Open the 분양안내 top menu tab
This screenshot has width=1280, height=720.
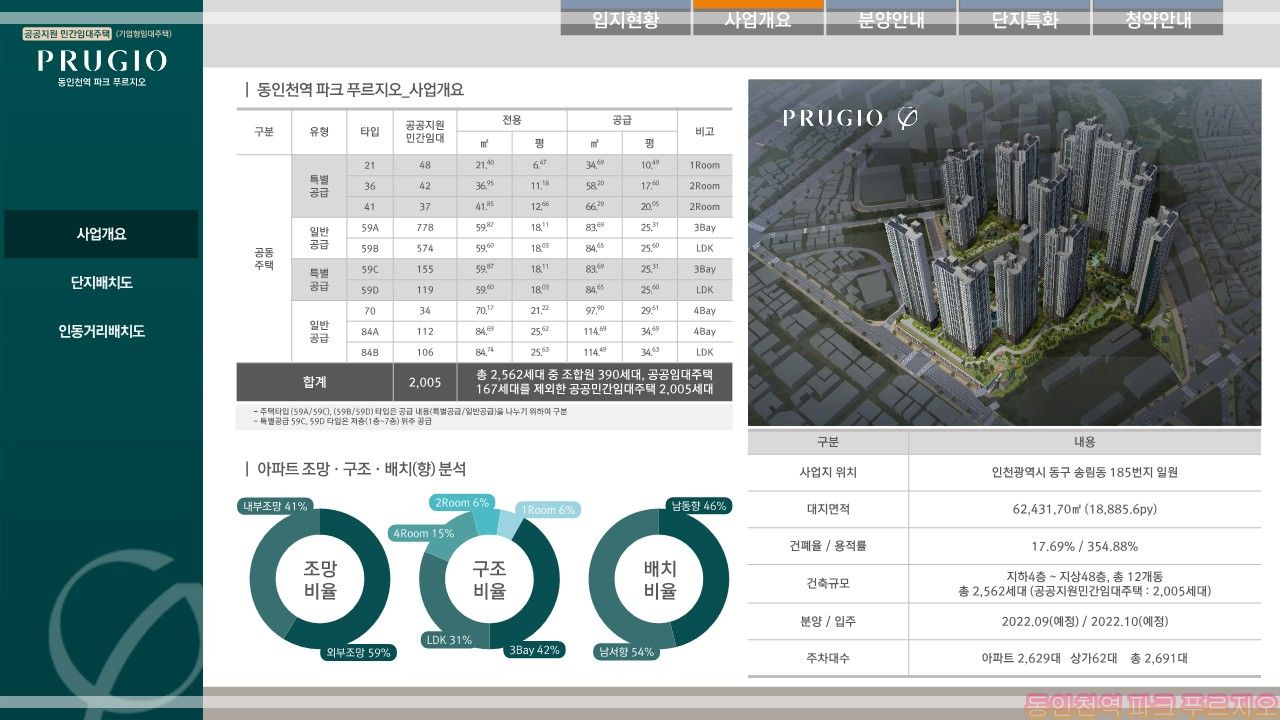pos(891,19)
